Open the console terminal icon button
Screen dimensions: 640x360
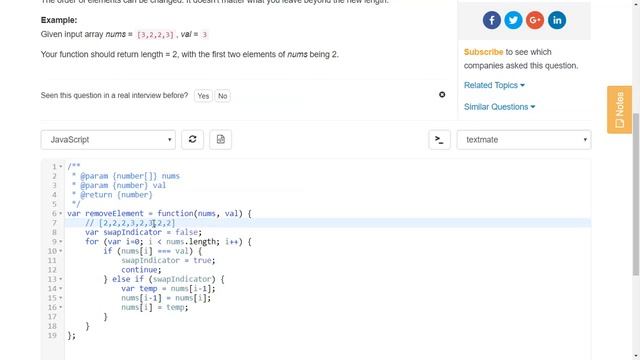click(x=439, y=140)
